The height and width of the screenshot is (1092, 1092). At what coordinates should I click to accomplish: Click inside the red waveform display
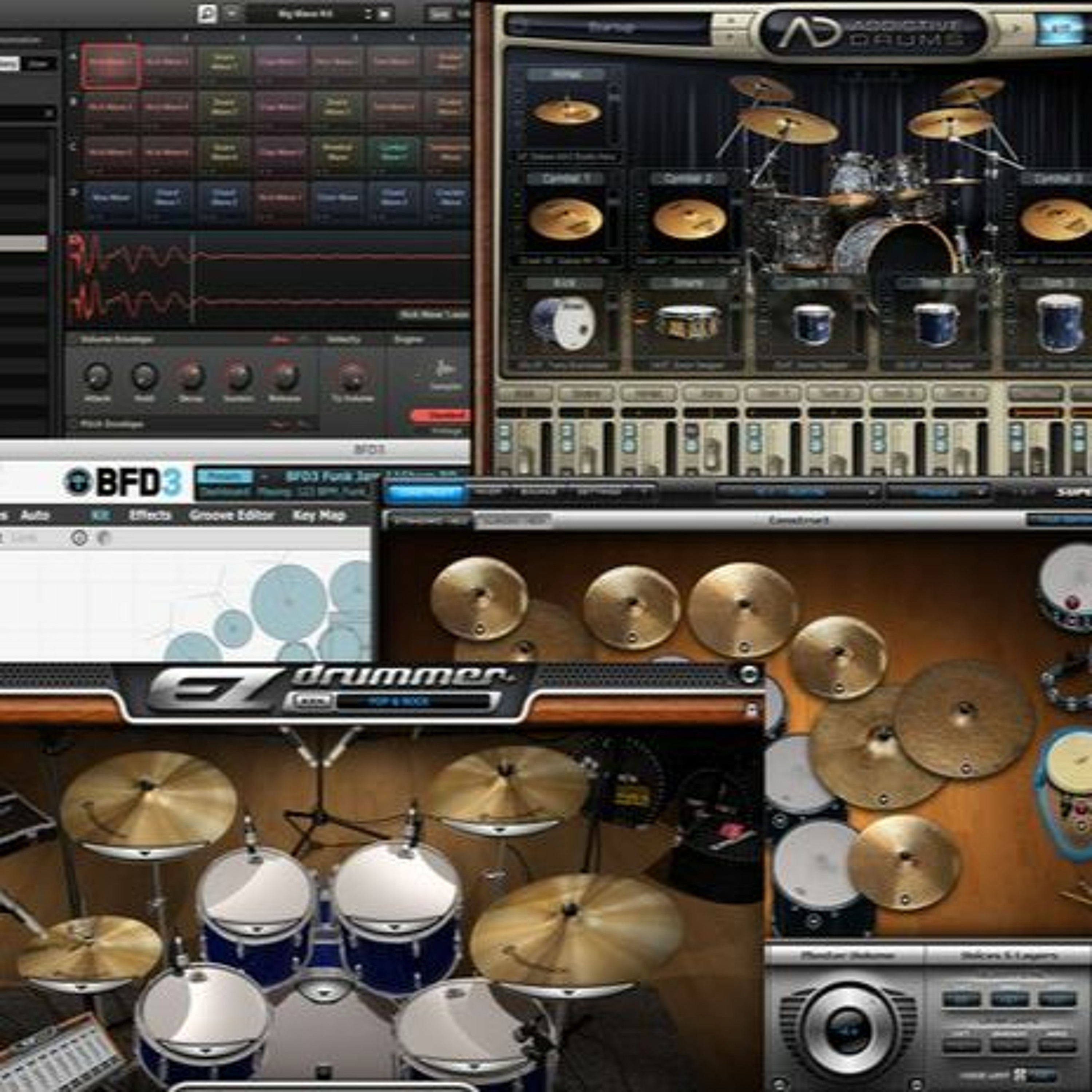(x=269, y=279)
